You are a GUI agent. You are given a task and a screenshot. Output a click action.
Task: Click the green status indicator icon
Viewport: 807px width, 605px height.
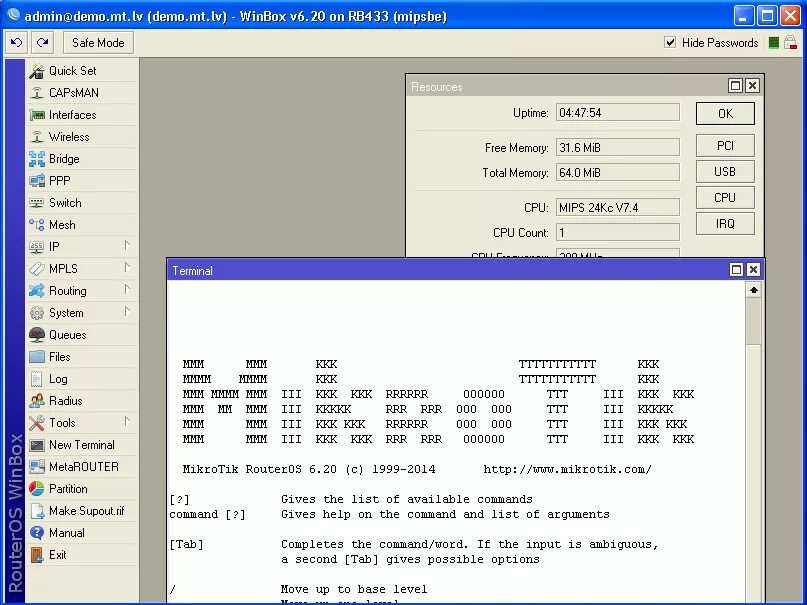click(x=773, y=43)
